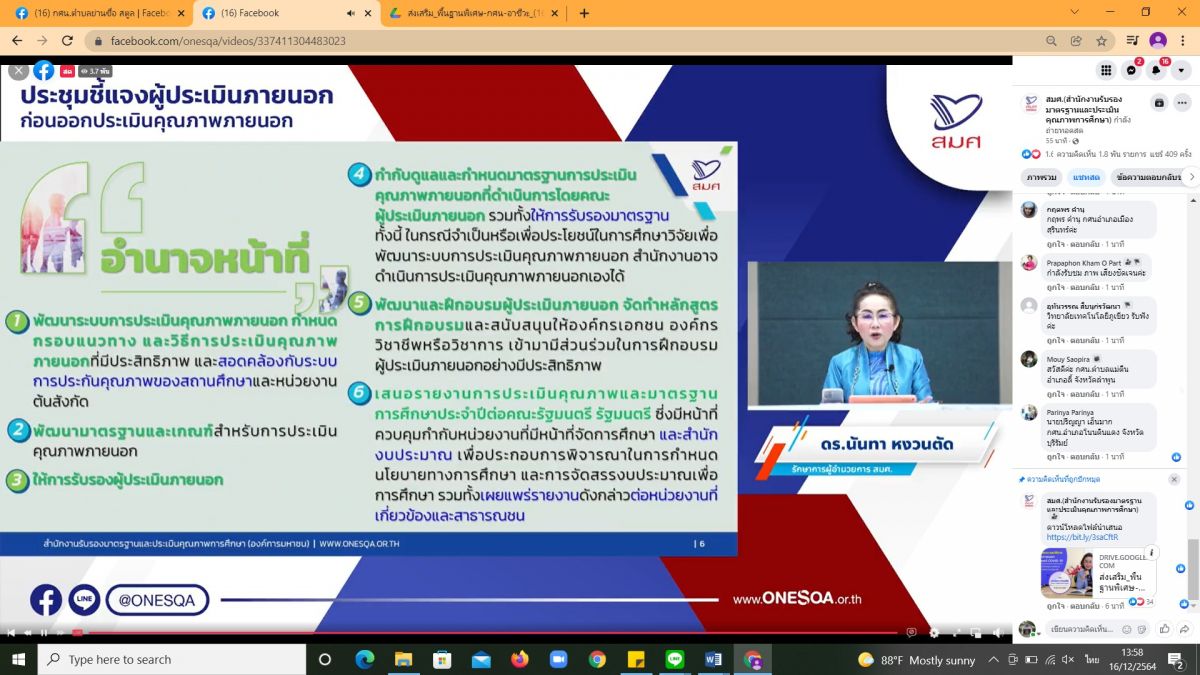
Task: Open emoji picker in comment box
Action: (x=1127, y=629)
